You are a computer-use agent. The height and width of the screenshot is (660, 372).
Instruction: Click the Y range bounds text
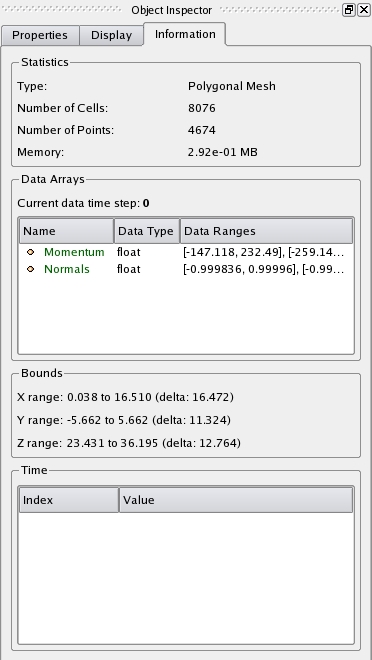pyautogui.click(x=124, y=420)
